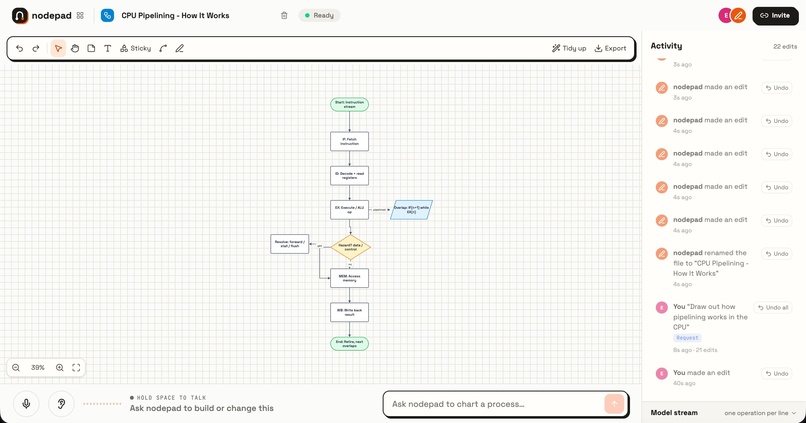The height and width of the screenshot is (423, 806).
Task: Select the connector line tool
Action: tap(163, 48)
